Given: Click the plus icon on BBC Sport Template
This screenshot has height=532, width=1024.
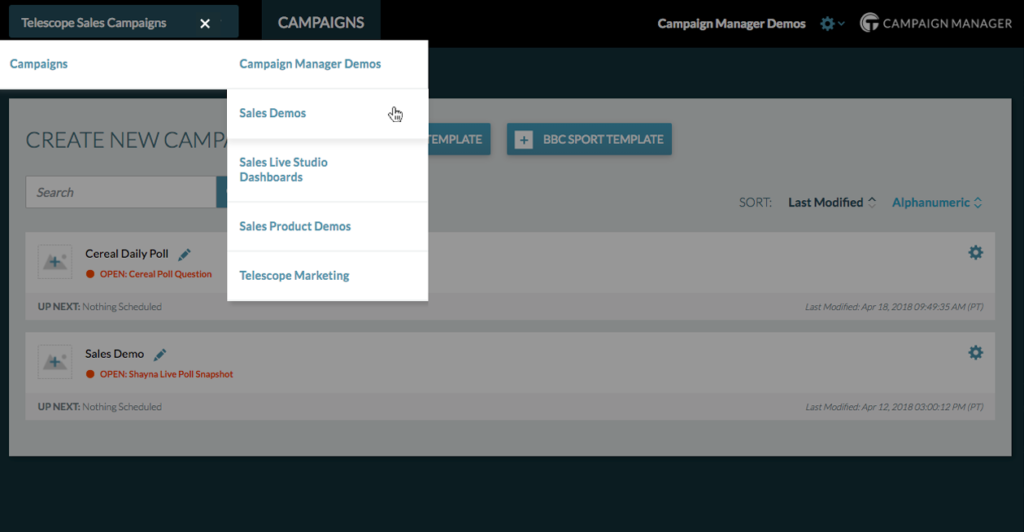Looking at the screenshot, I should 524,140.
